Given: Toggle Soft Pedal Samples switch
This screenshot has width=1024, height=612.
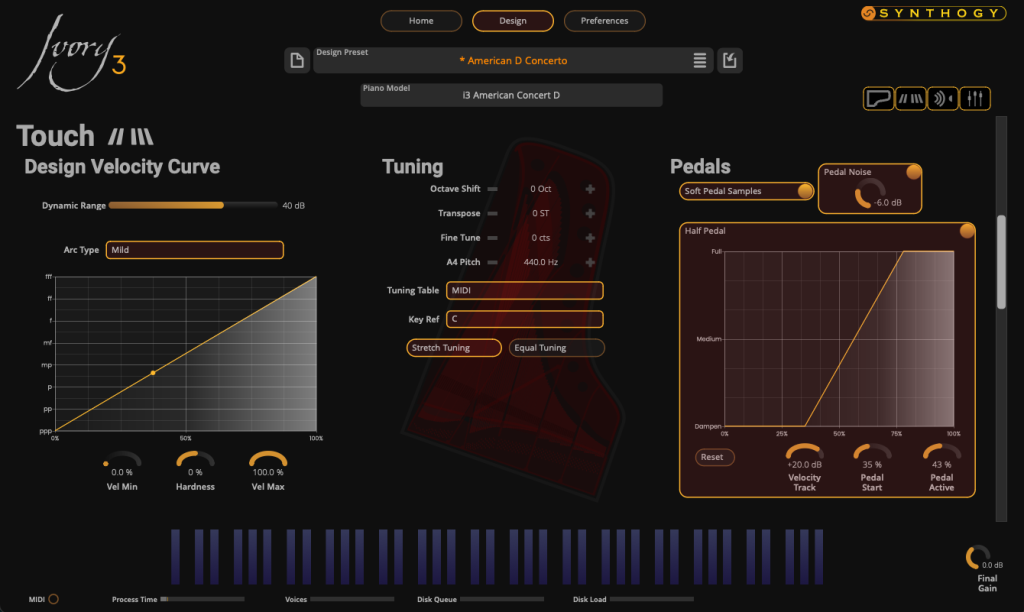Looking at the screenshot, I should coord(805,191).
